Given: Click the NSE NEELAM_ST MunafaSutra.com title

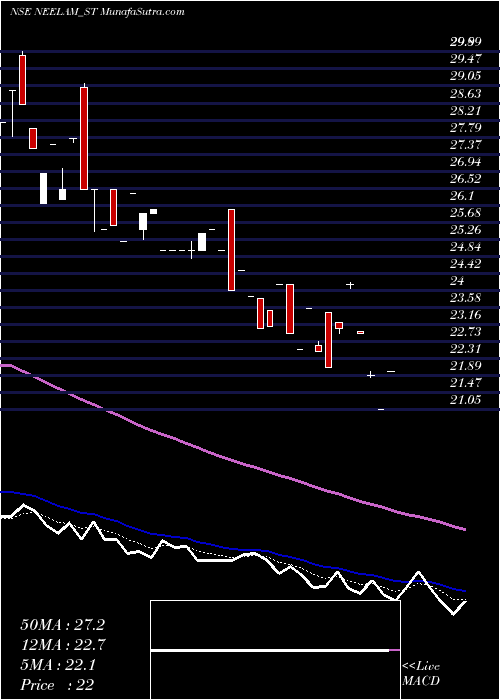Looking at the screenshot, I should (97, 12).
